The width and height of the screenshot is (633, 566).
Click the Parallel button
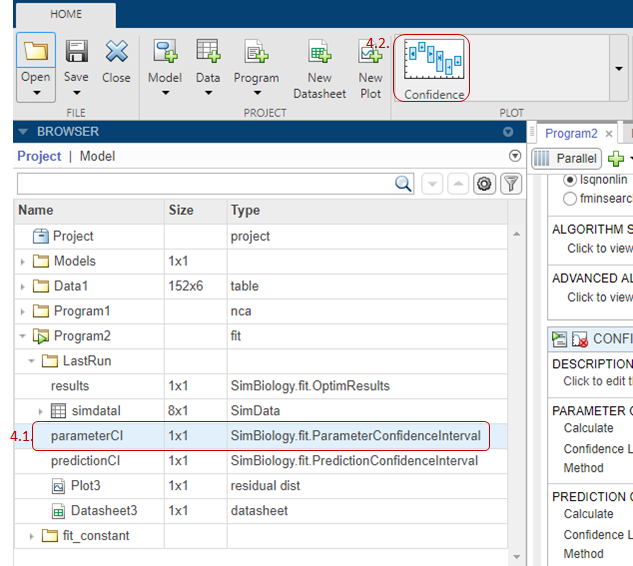tap(567, 158)
